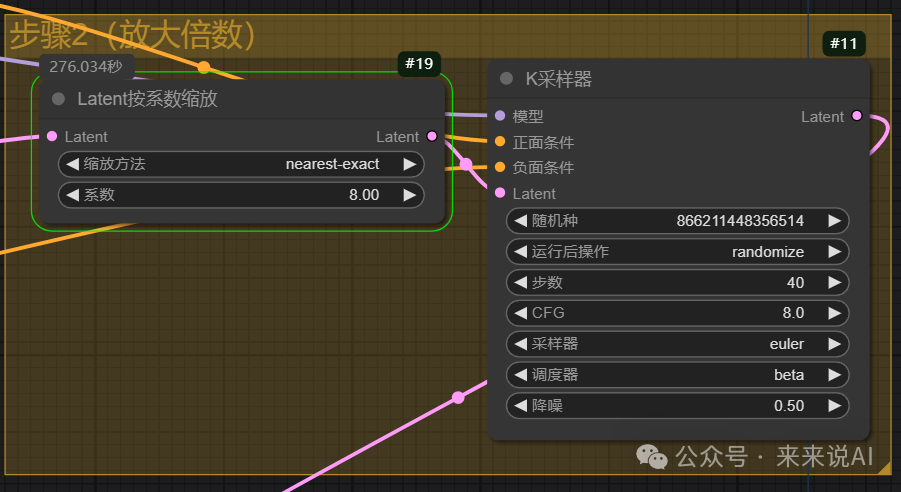
Task: Decrease 随机种 value with left arrow
Action: point(521,221)
